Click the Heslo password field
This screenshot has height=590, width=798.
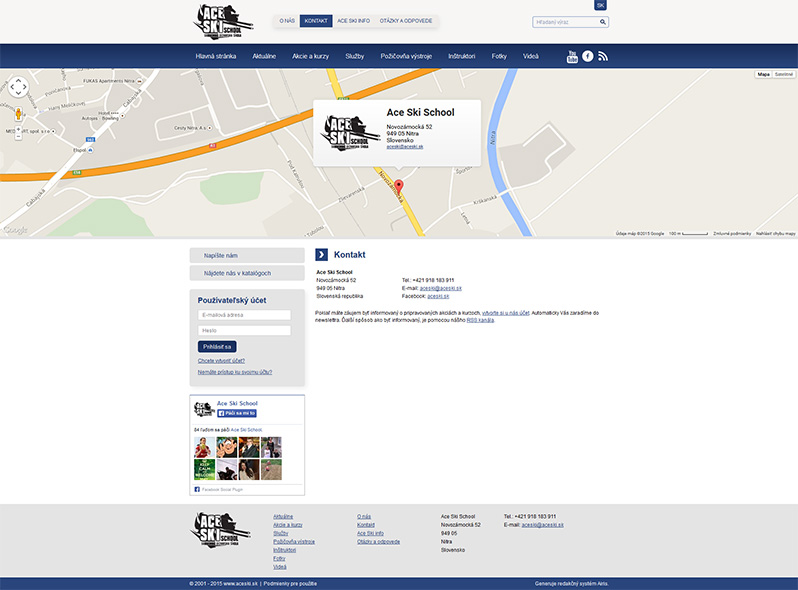(244, 331)
